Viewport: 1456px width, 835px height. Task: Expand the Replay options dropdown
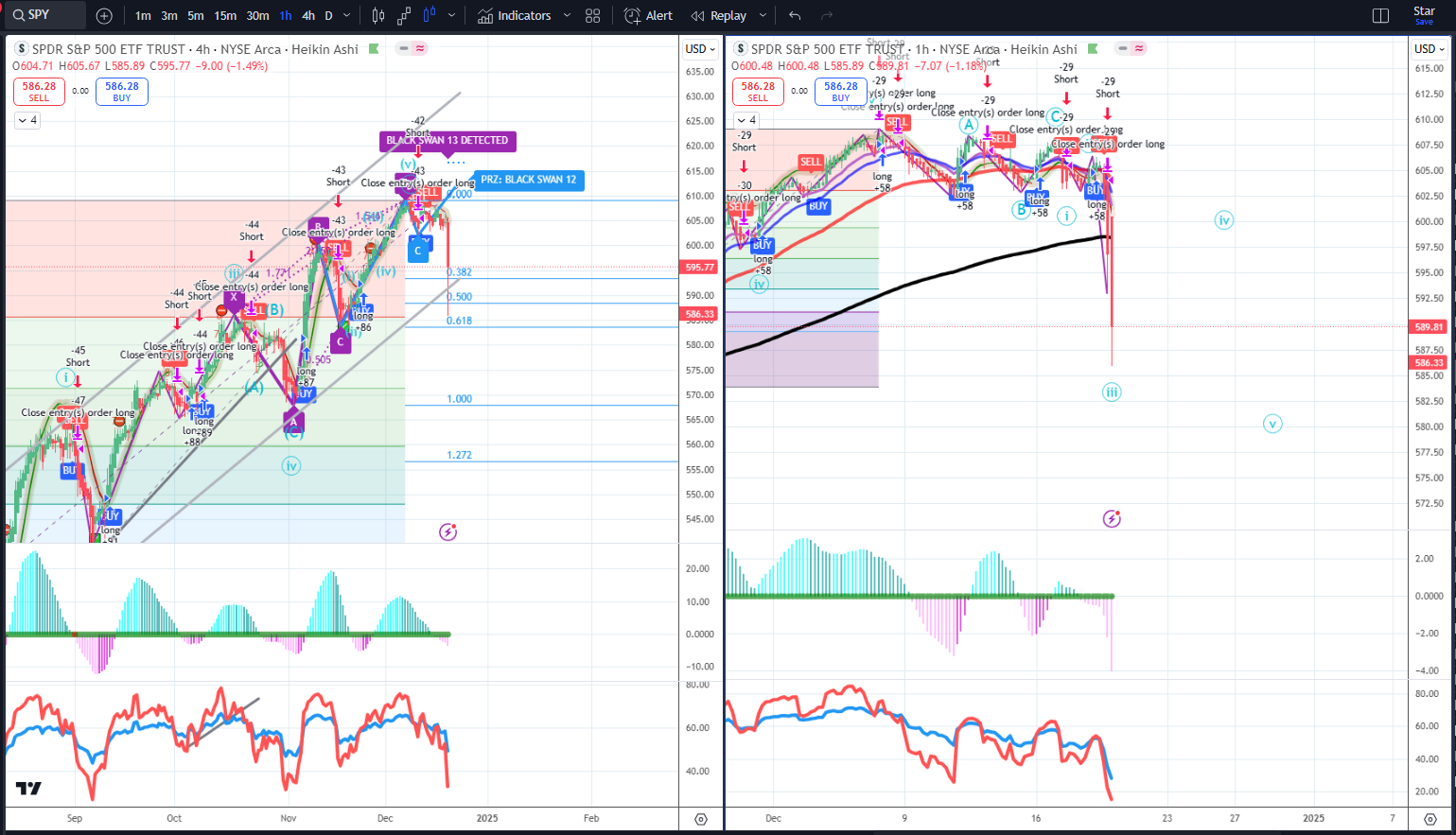click(763, 15)
